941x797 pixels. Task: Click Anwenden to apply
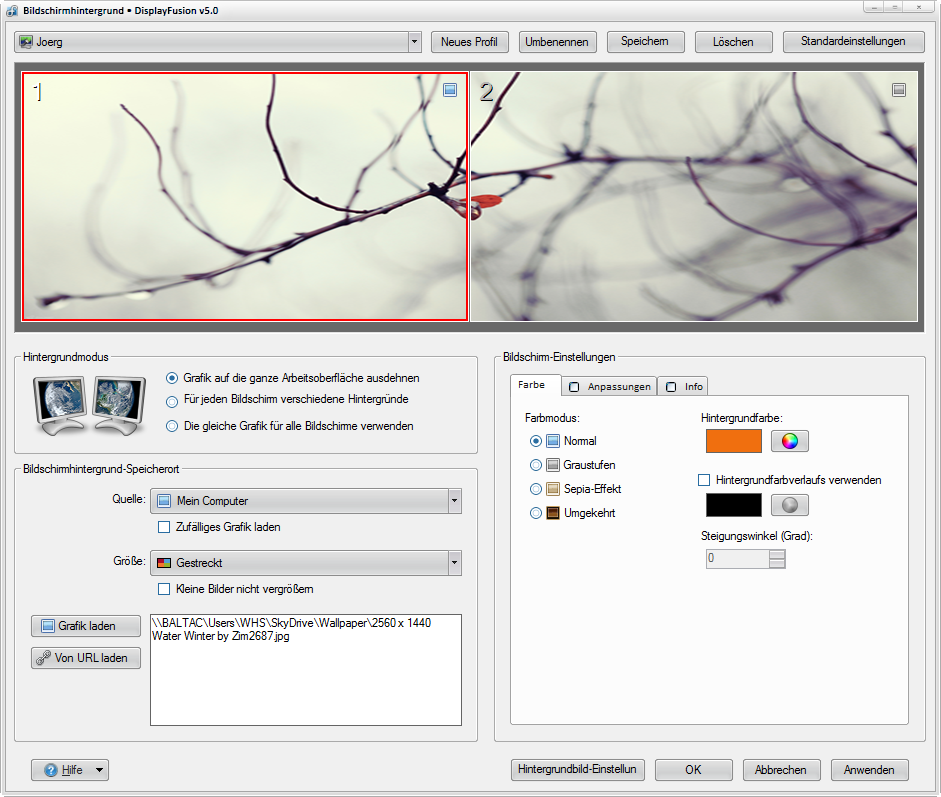point(870,770)
